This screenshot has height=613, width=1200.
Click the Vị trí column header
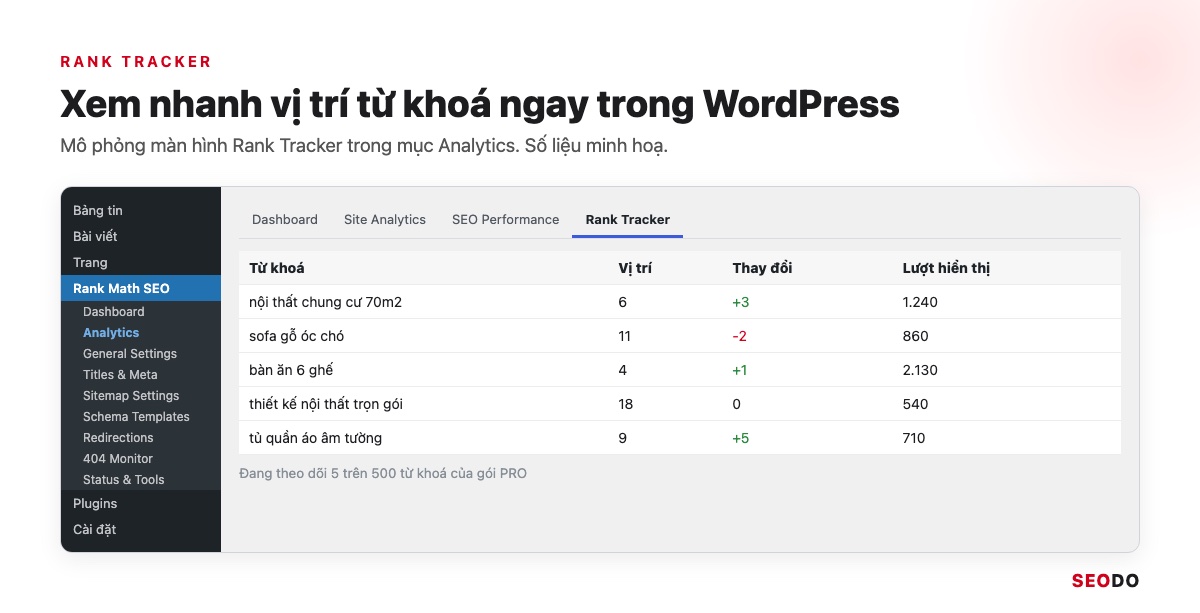[635, 268]
